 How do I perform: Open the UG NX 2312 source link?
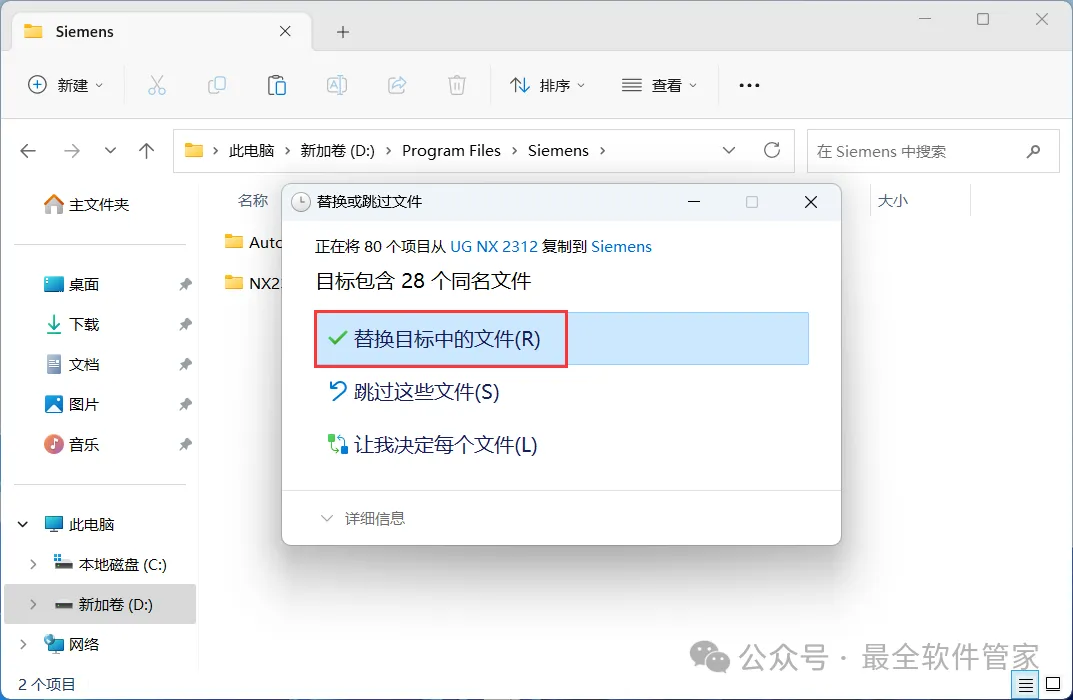(x=494, y=246)
